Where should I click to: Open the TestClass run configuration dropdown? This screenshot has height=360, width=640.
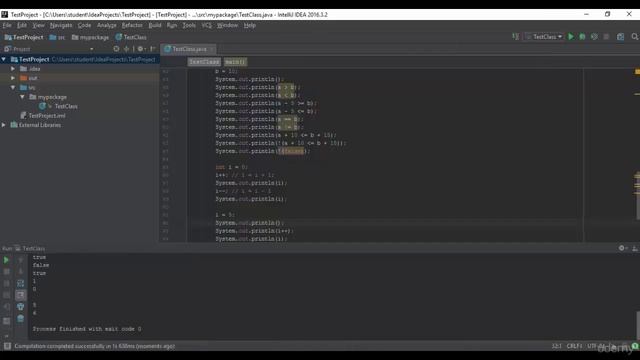click(x=544, y=37)
